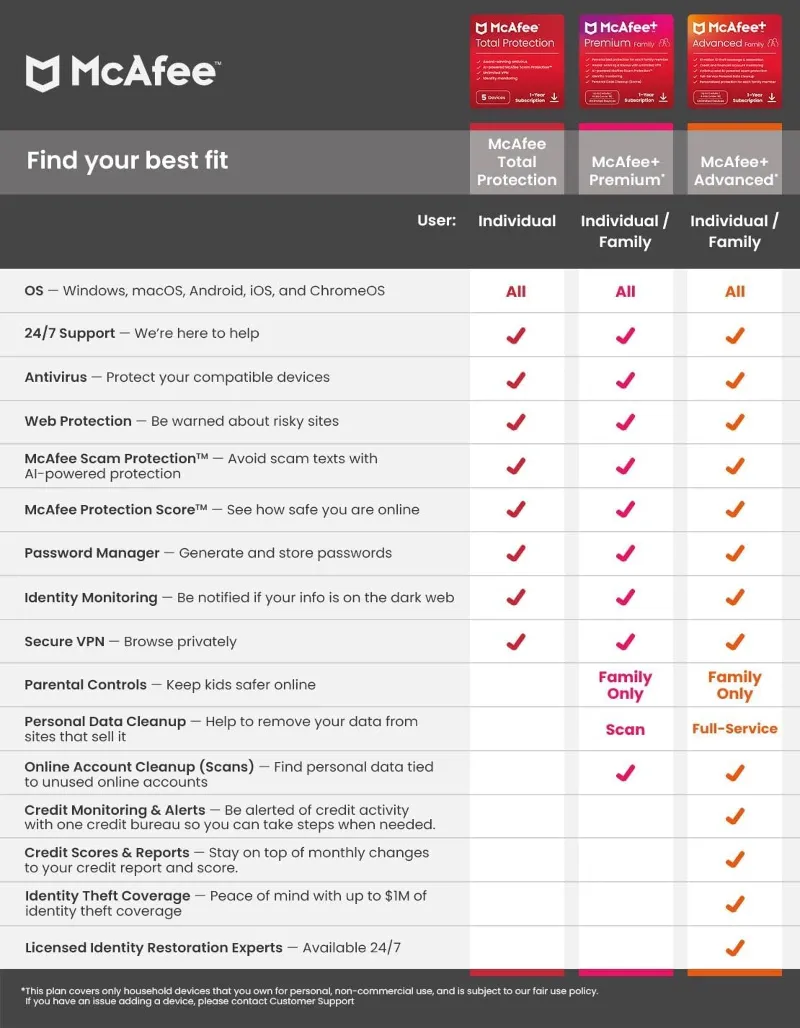Click Premium checkmark for Online Account Cleanup

[x=625, y=772]
